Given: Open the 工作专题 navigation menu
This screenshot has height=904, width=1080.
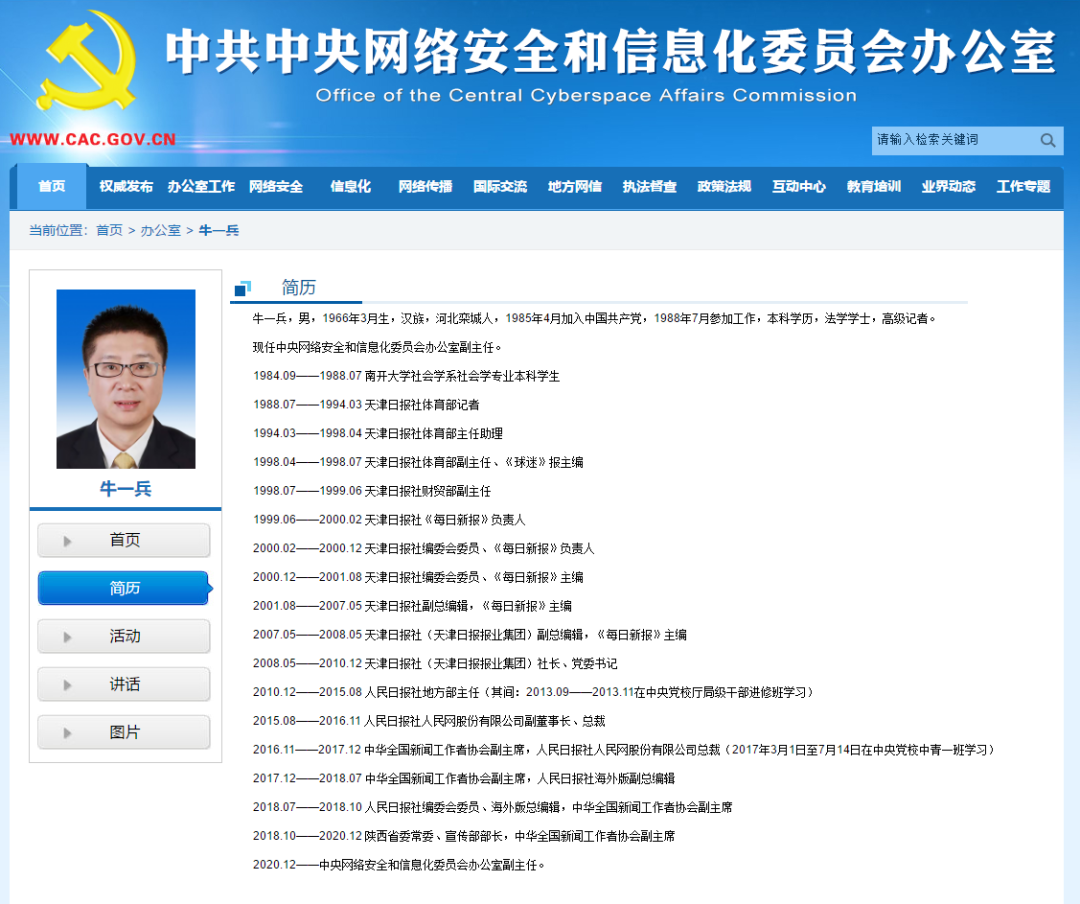Looking at the screenshot, I should click(1024, 186).
